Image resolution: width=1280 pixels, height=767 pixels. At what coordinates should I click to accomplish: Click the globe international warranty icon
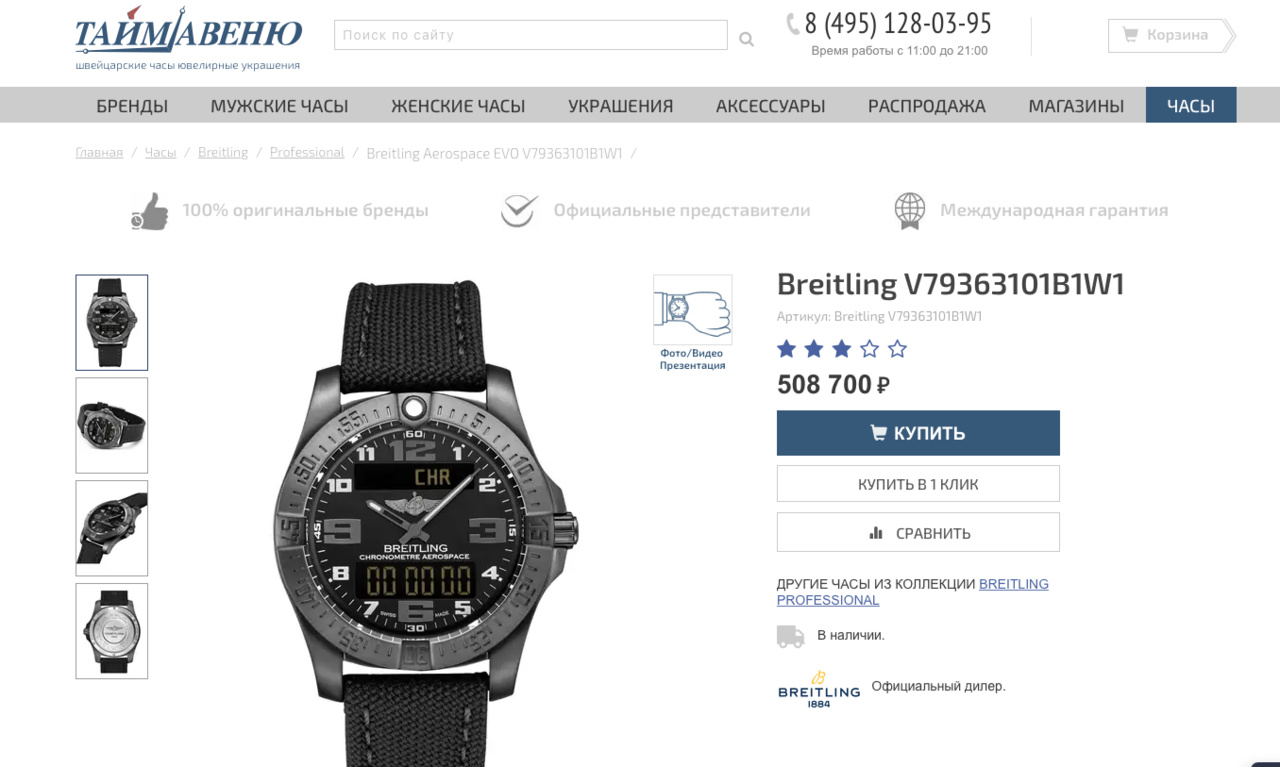click(x=909, y=211)
